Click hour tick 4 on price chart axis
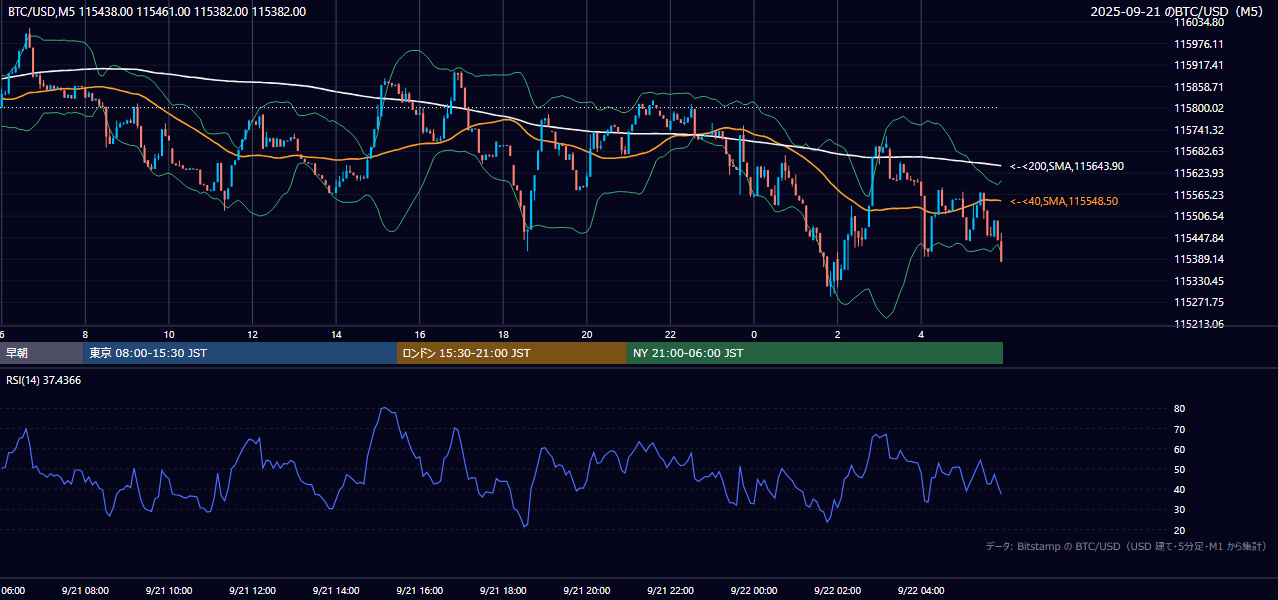The width and height of the screenshot is (1278, 600). pos(921,334)
